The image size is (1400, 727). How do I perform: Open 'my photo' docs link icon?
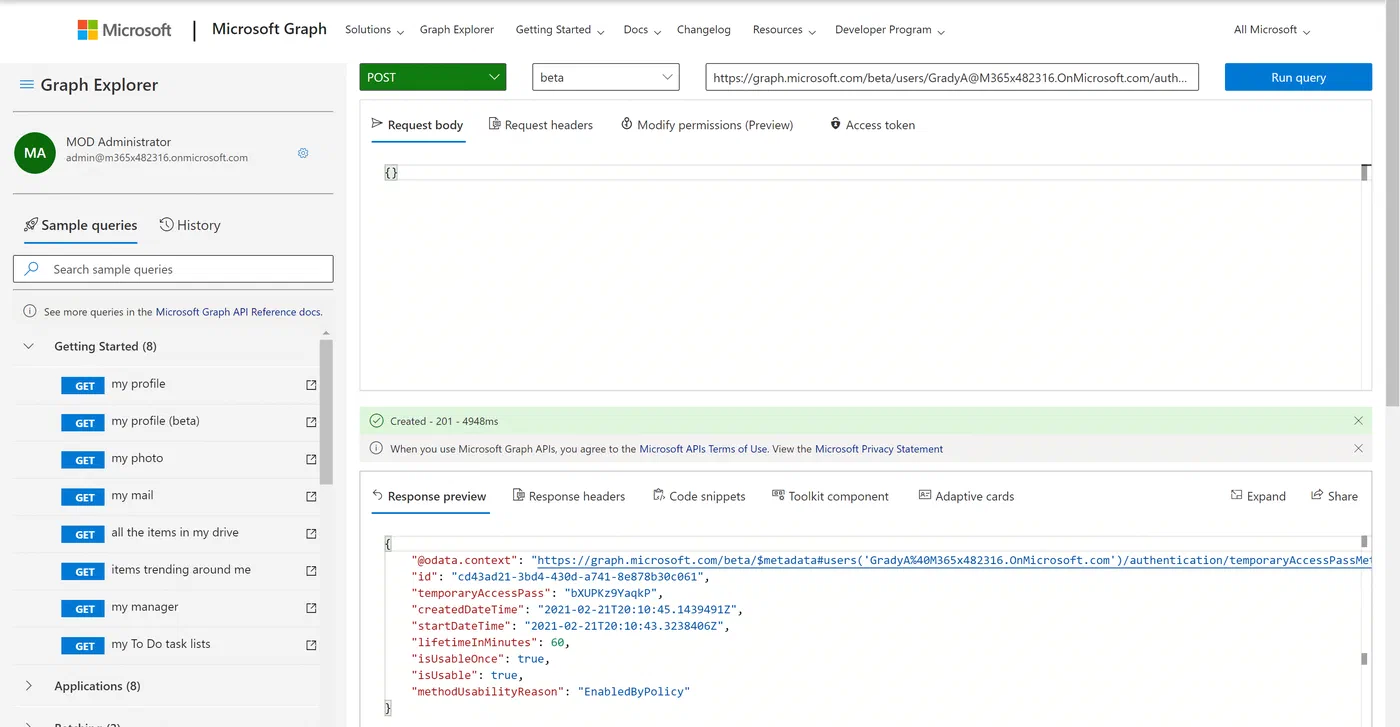(311, 459)
